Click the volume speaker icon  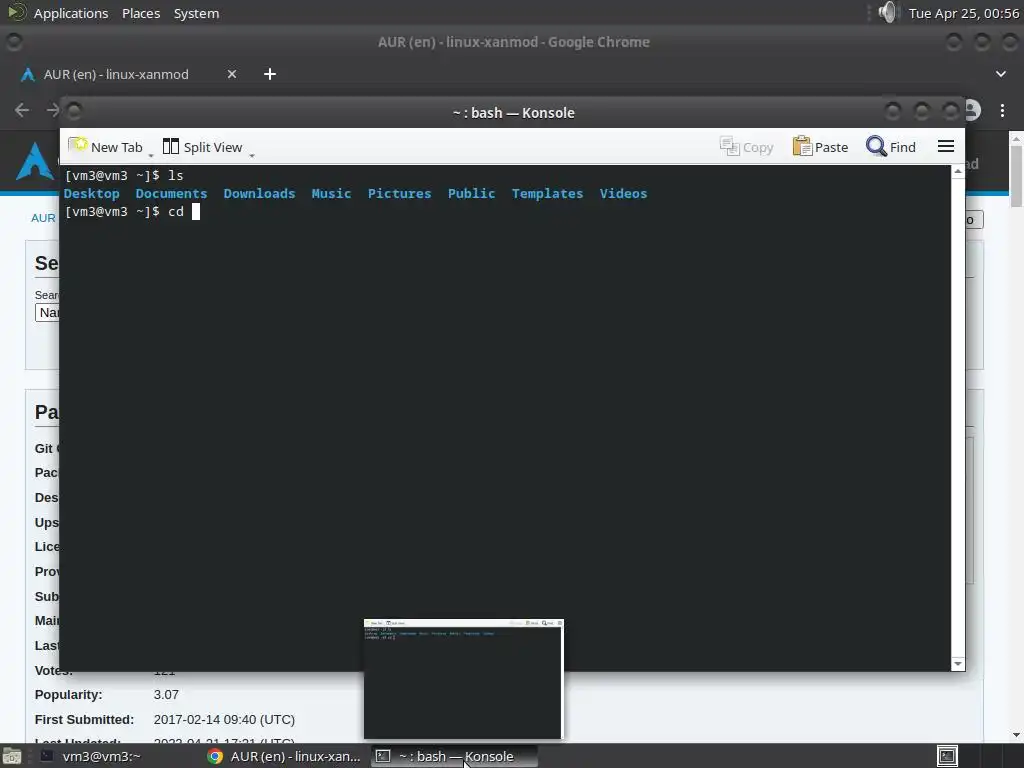tap(888, 12)
